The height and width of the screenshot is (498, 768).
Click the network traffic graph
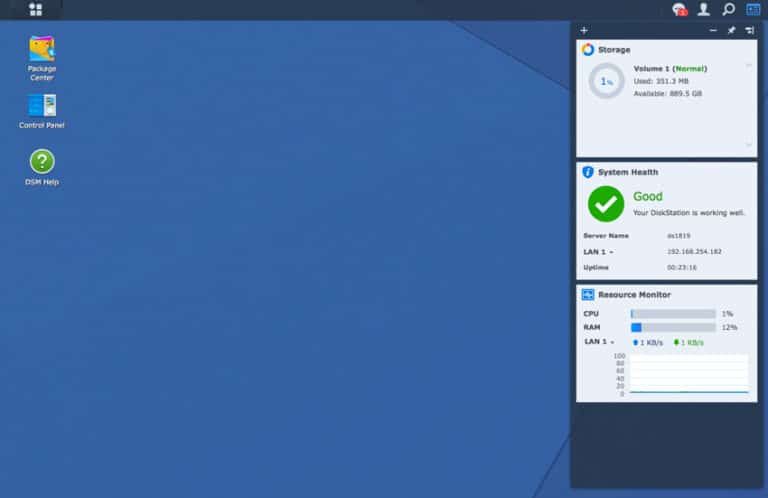click(x=689, y=374)
